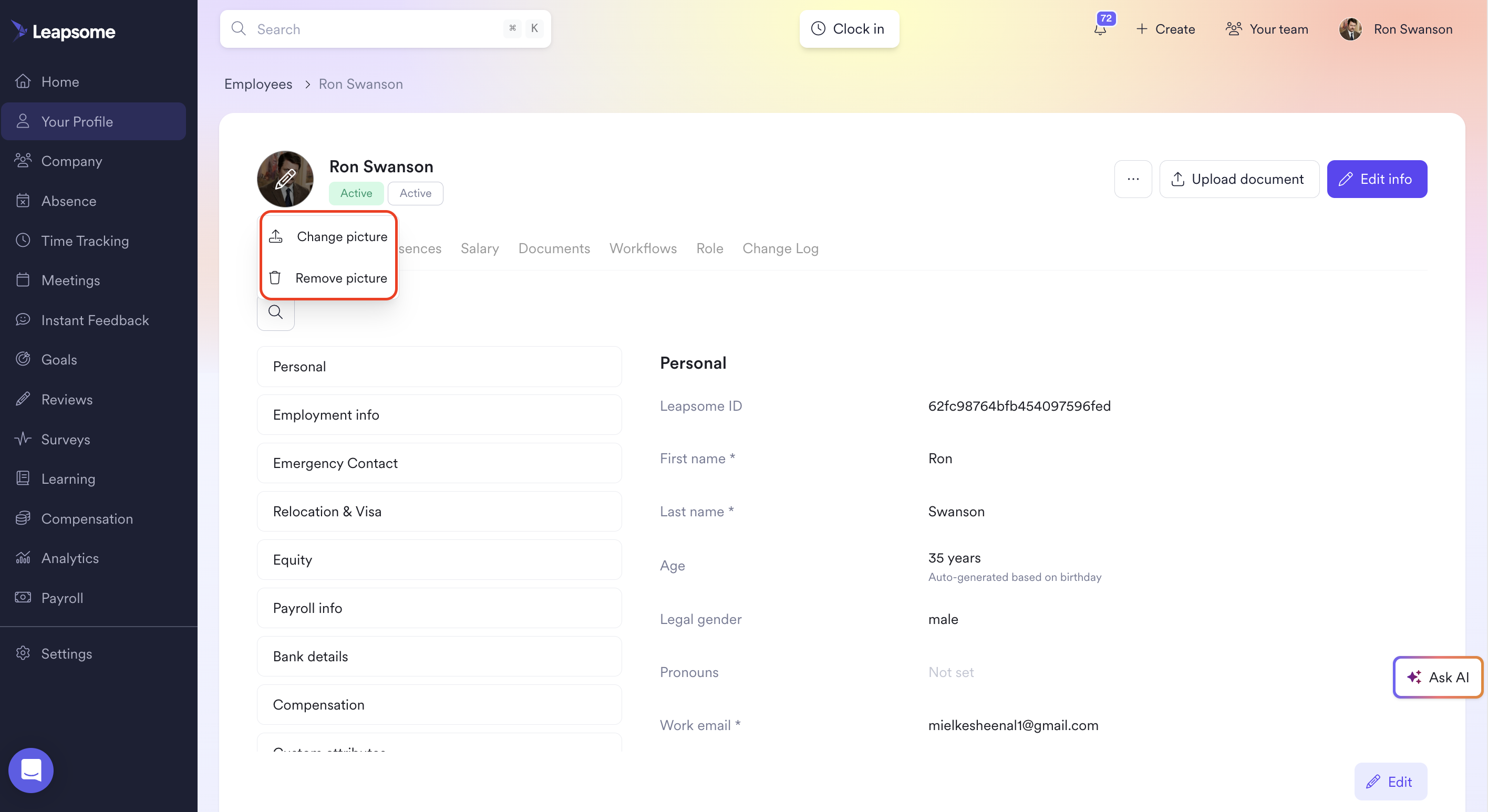Click the Ron Swanson breadcrumb text

point(360,84)
